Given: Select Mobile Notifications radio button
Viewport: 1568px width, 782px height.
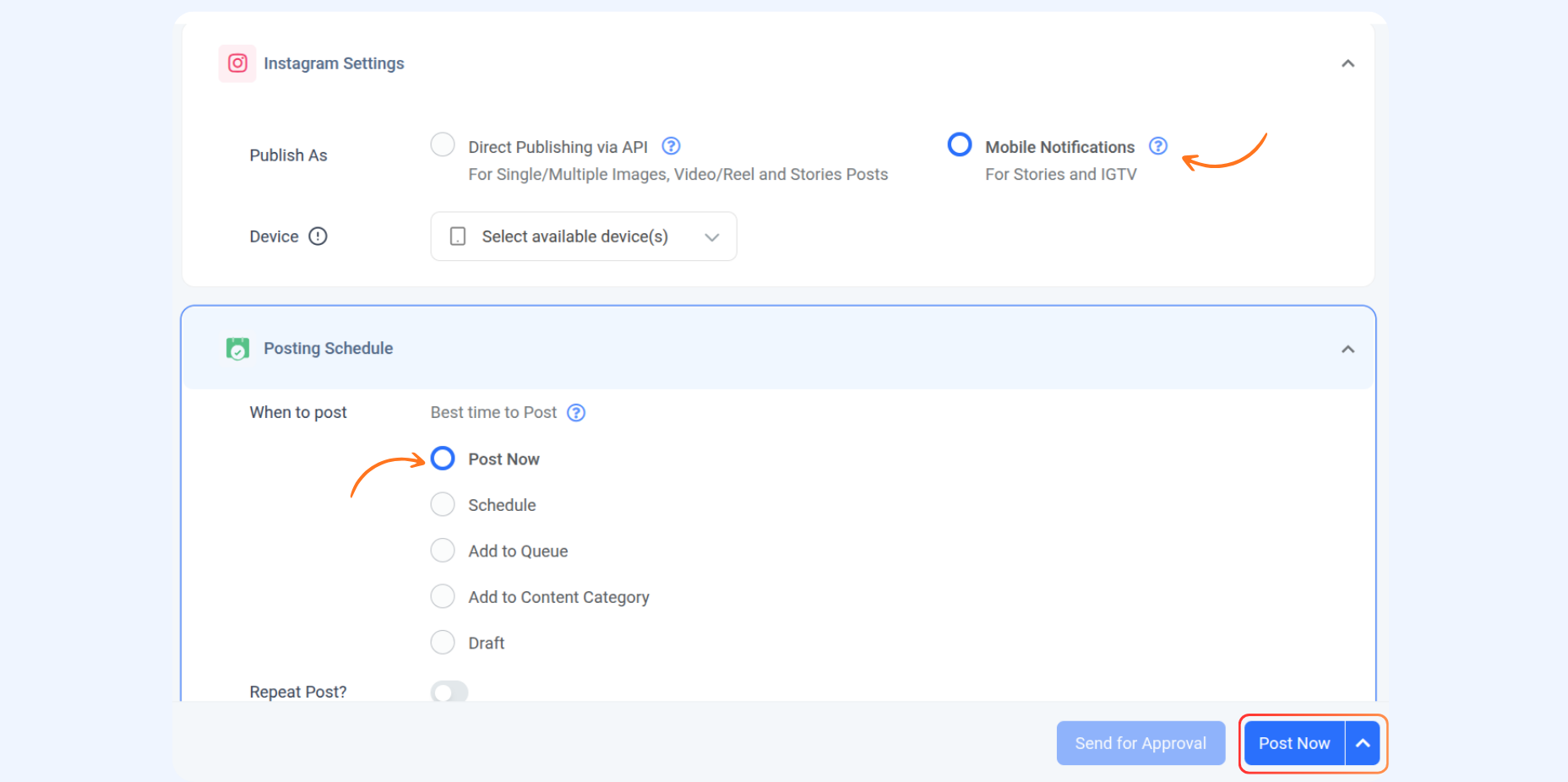Looking at the screenshot, I should tap(960, 144).
